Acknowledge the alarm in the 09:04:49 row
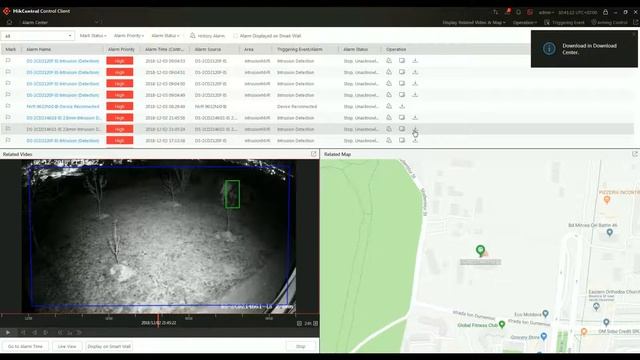 tap(389, 95)
